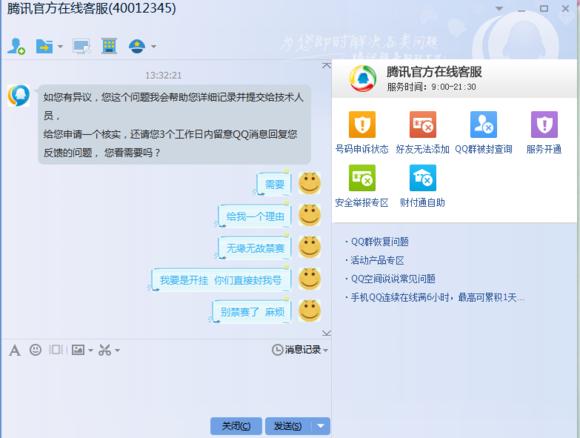The image size is (580, 438).
Task: Click the 发送(S) send button
Action: coord(288,426)
